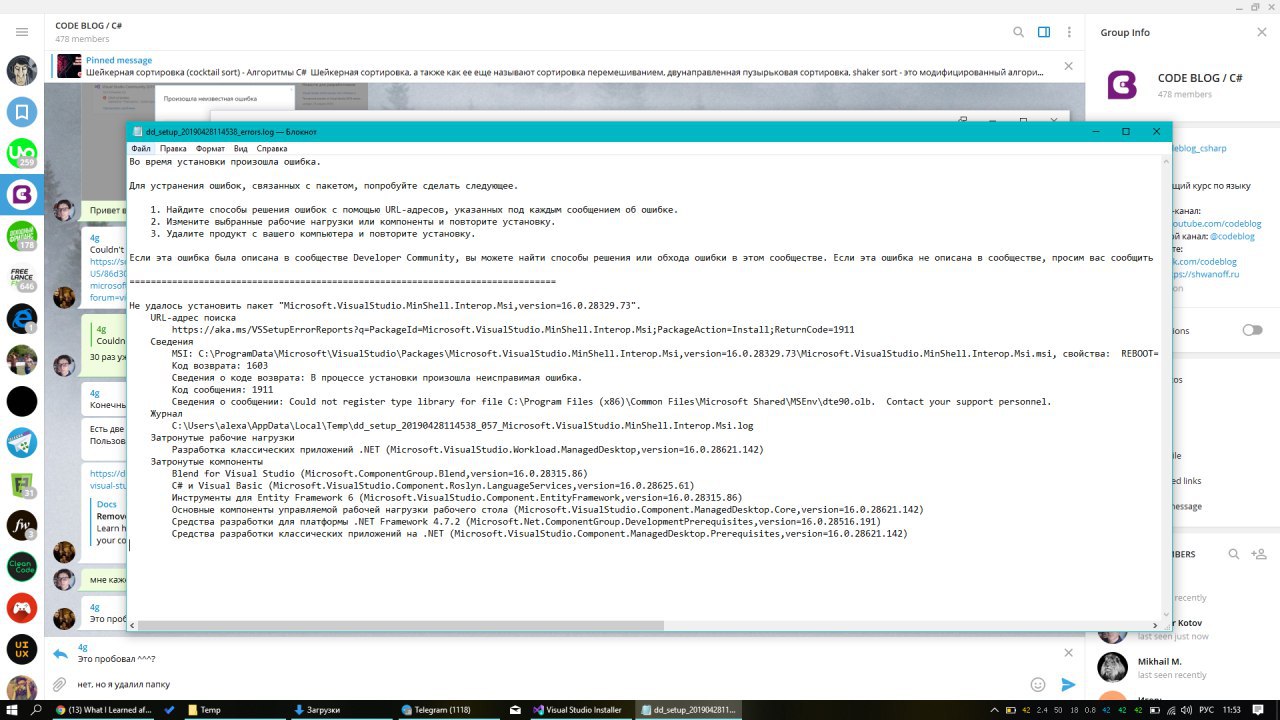This screenshot has width=1280, height=720.
Task: Minimize the Notepad window
Action: 1095,131
